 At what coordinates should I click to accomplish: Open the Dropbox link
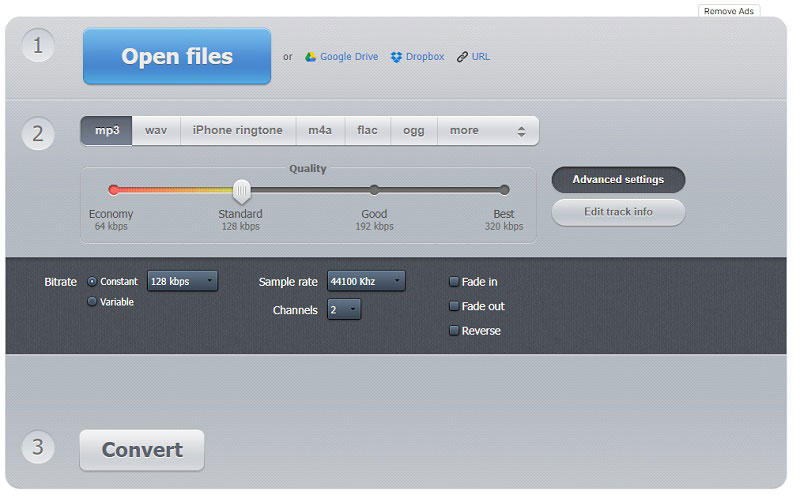425,57
